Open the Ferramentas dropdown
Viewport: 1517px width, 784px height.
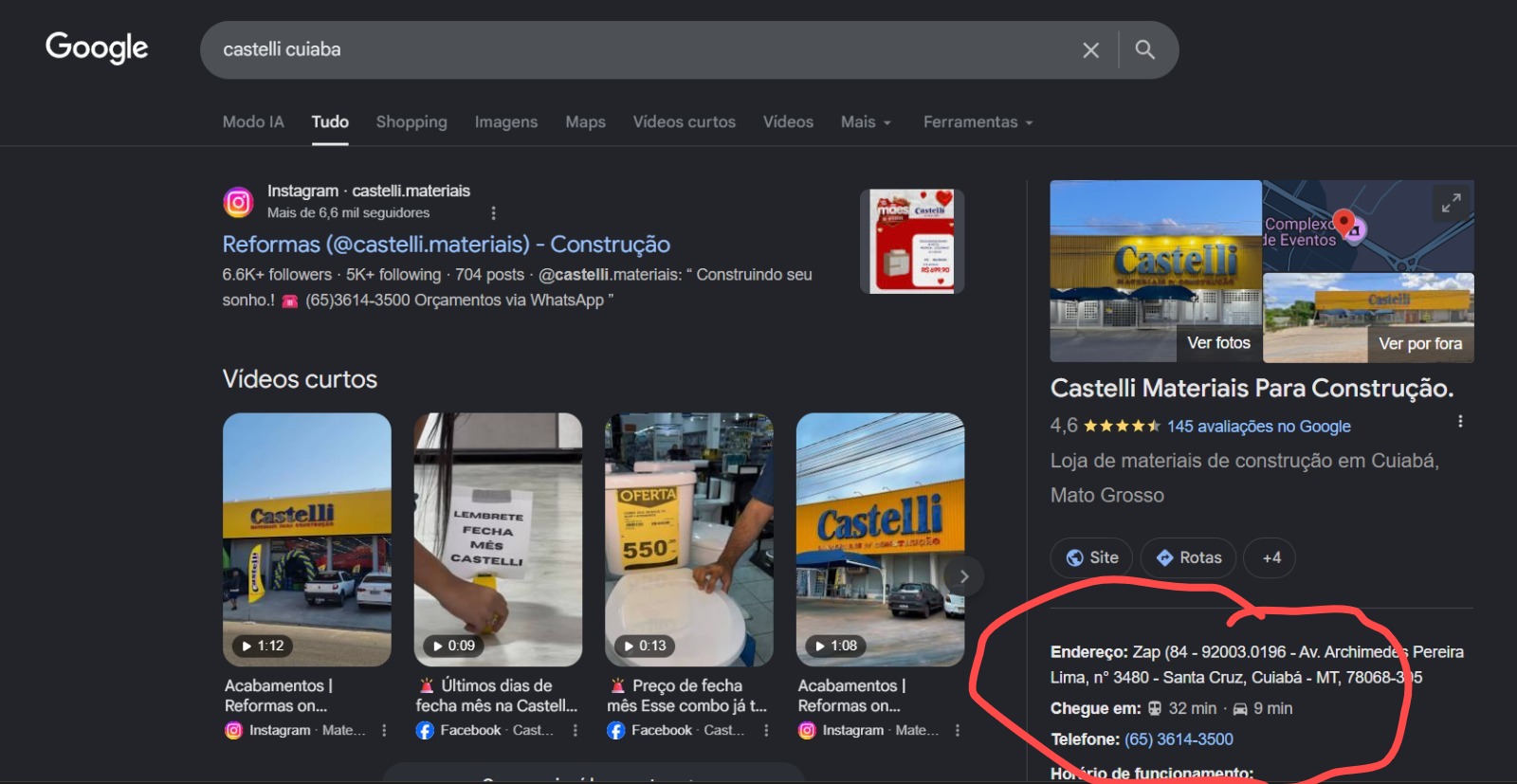[978, 121]
